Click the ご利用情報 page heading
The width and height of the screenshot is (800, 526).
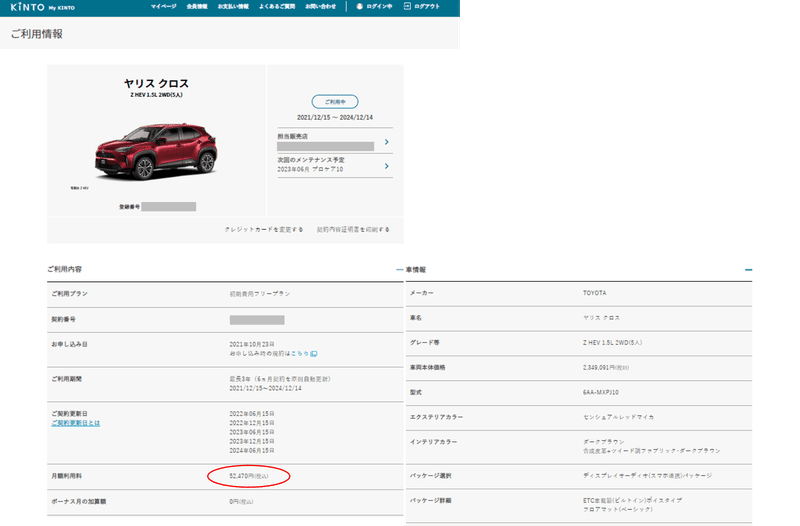[x=37, y=34]
